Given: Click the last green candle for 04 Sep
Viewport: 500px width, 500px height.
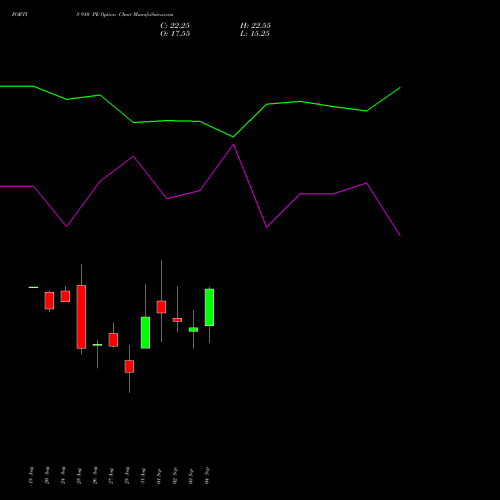Looking at the screenshot, I should (209, 307).
